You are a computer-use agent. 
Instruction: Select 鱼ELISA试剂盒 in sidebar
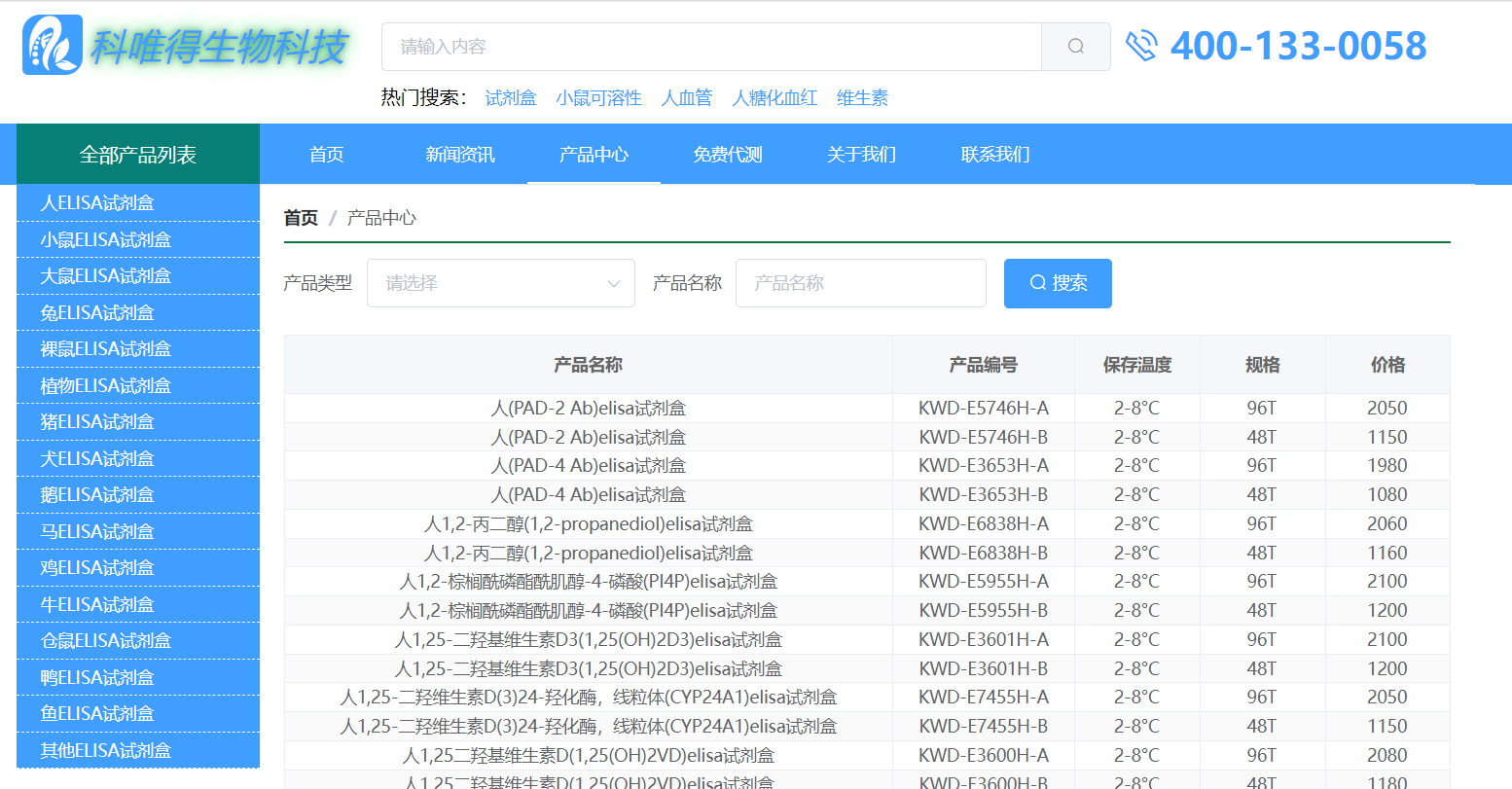(138, 714)
